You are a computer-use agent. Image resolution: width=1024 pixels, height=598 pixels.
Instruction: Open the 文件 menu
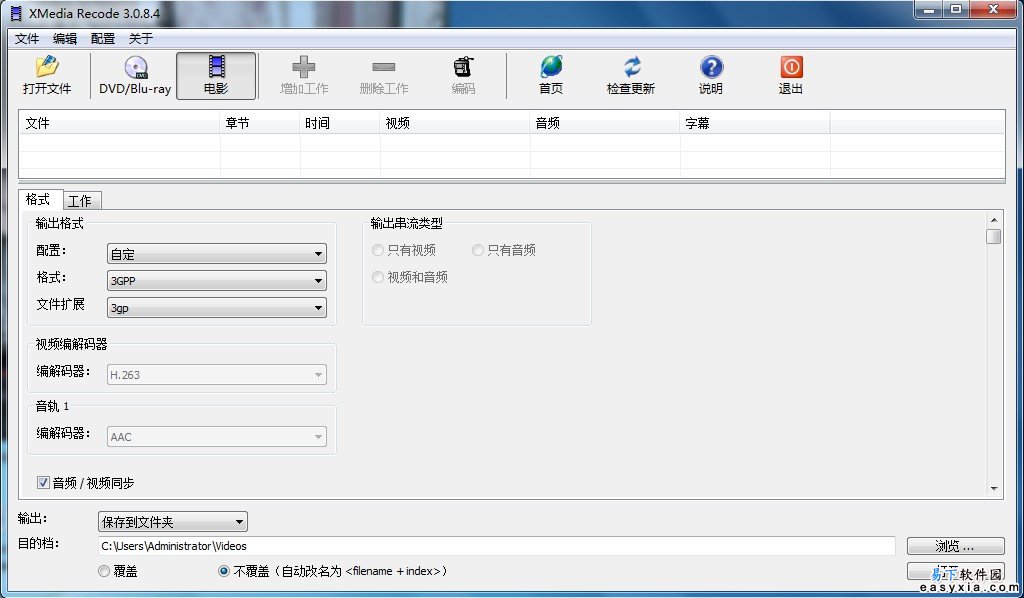click(27, 39)
